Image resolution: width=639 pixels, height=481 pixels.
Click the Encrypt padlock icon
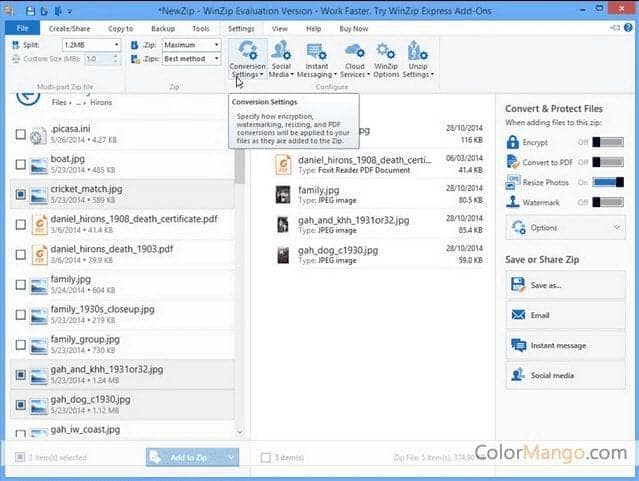pos(512,142)
